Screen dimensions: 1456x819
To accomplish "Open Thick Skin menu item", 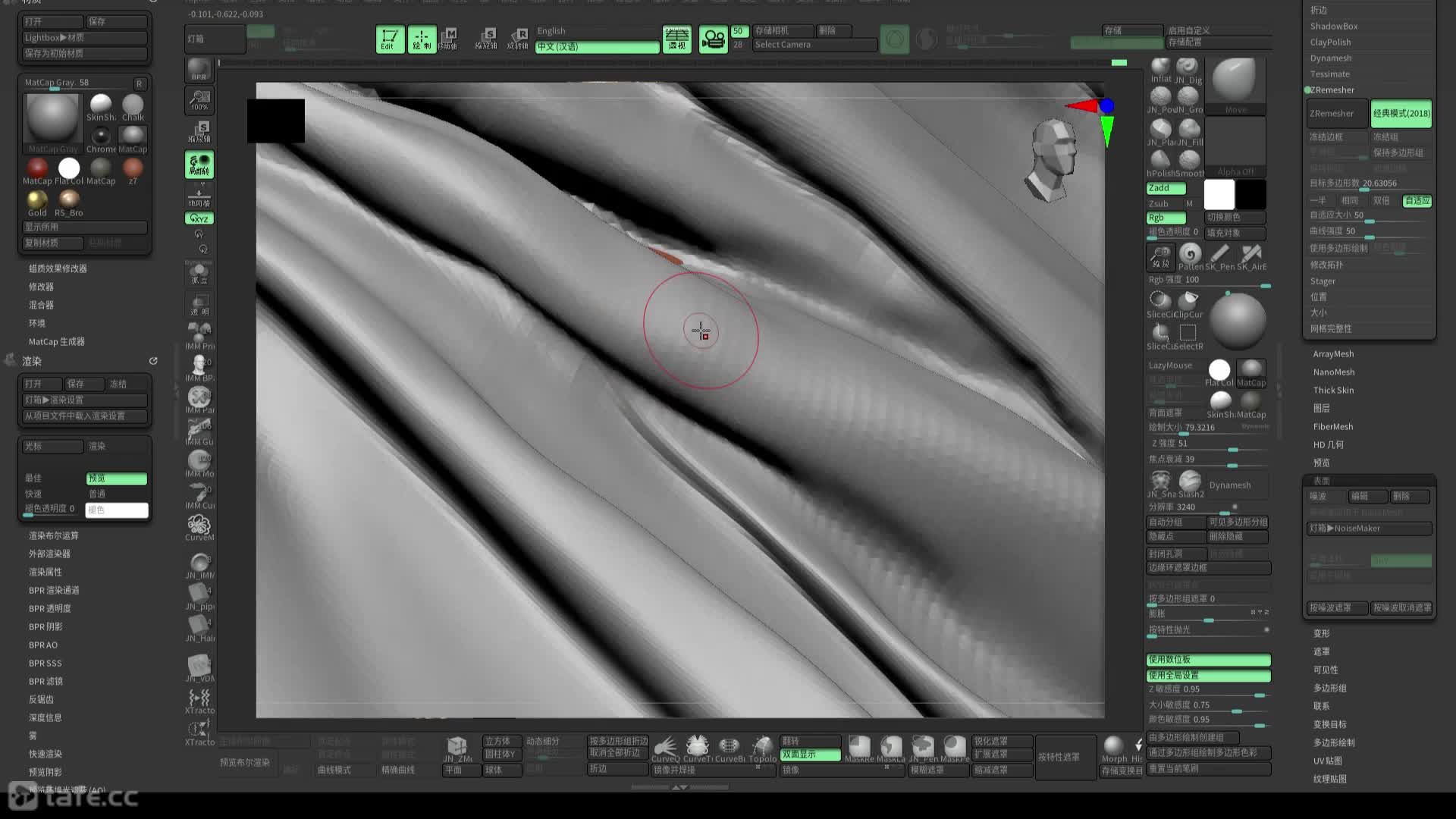I will pos(1333,391).
